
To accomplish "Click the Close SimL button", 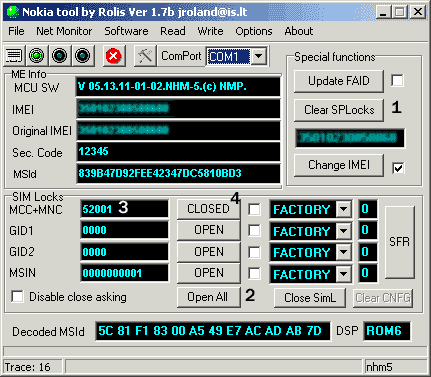I will [x=310, y=298].
